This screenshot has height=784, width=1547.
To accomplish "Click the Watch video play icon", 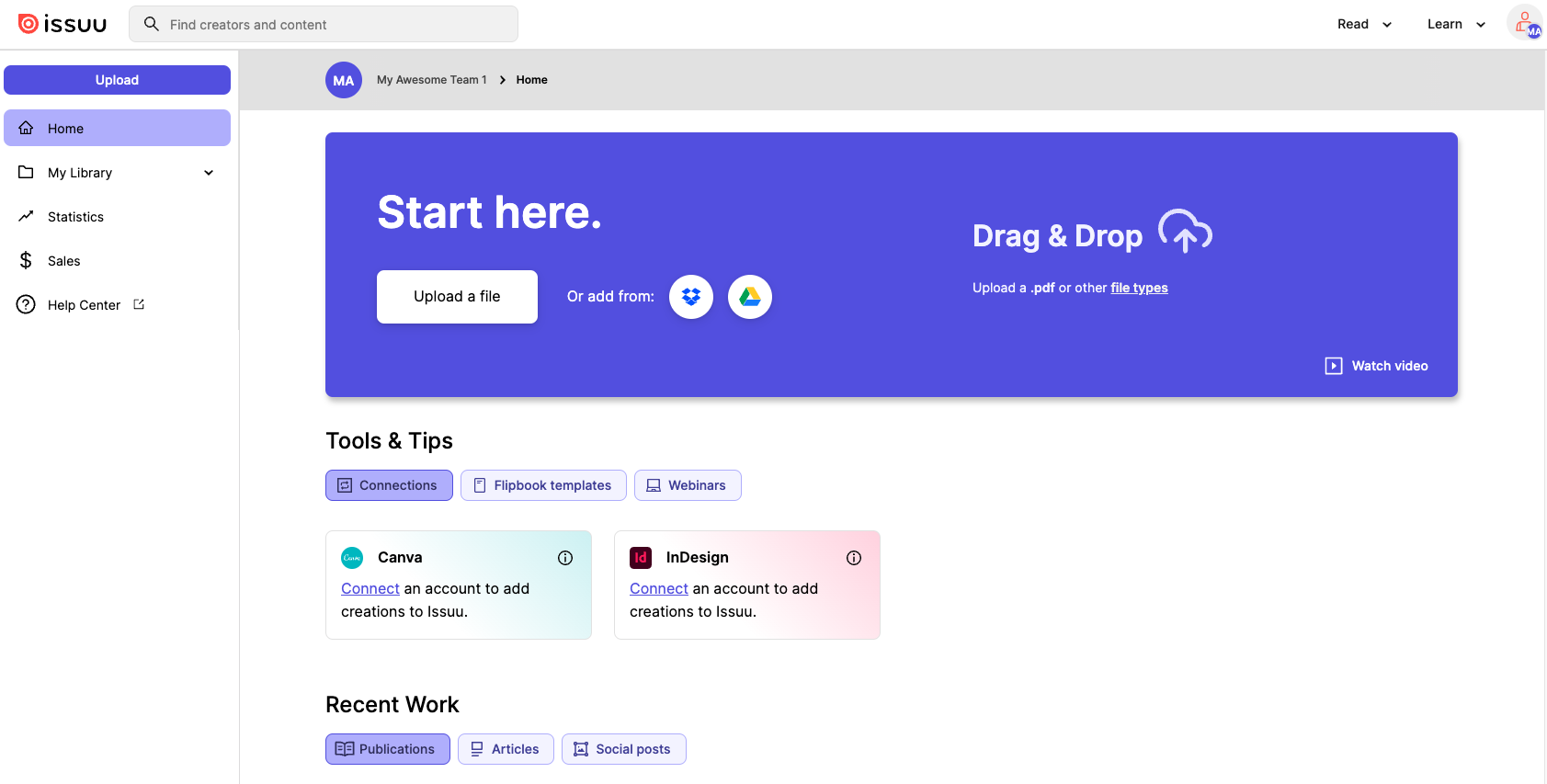I will (x=1334, y=366).
